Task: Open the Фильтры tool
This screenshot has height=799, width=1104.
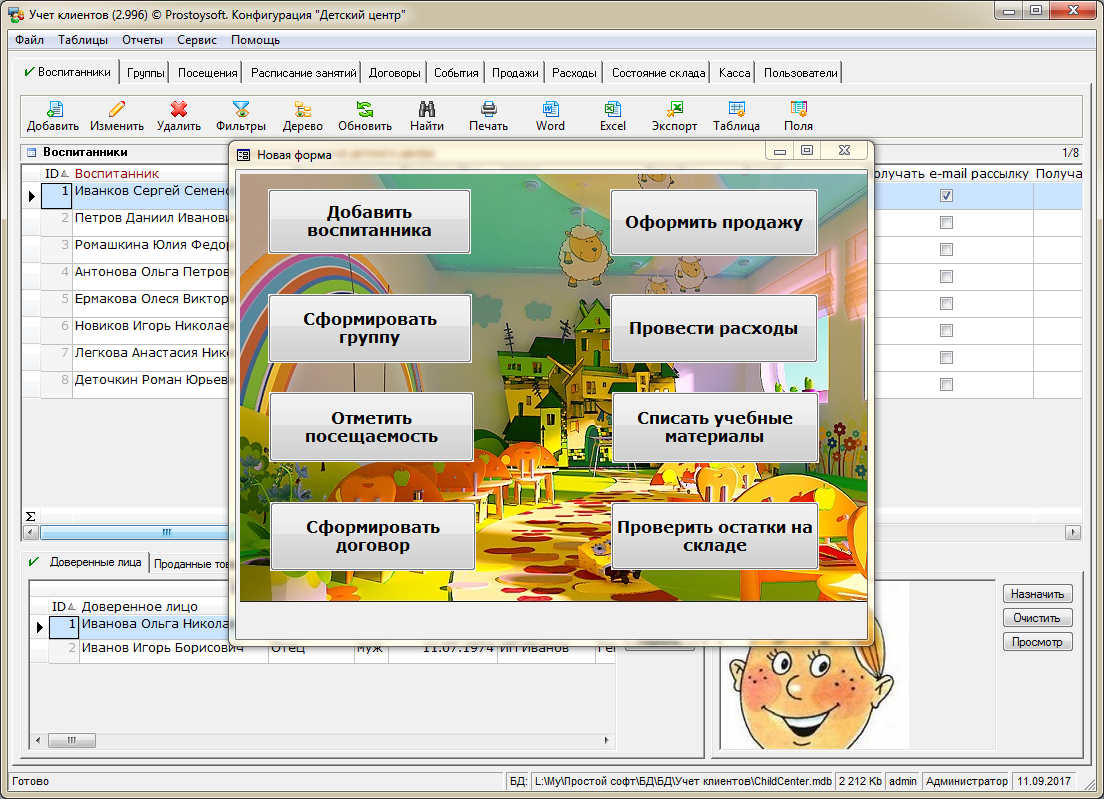Action: tap(240, 110)
